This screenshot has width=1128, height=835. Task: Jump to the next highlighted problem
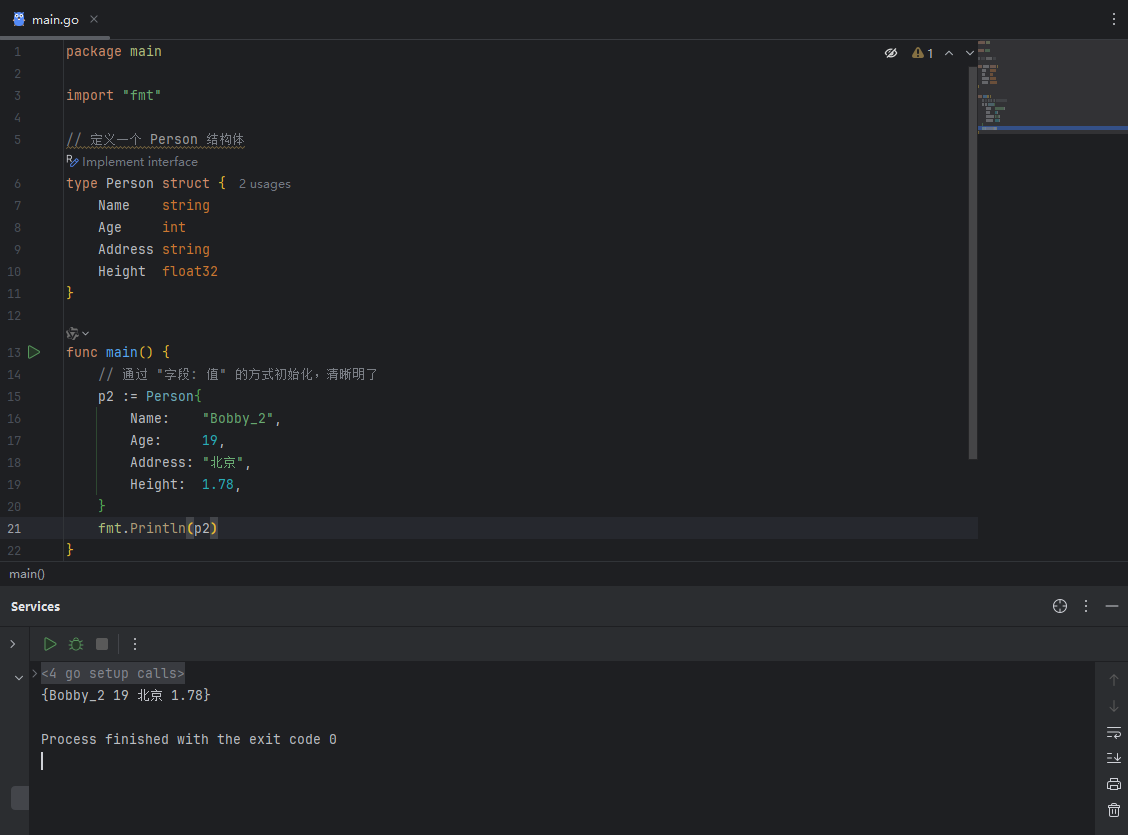969,53
